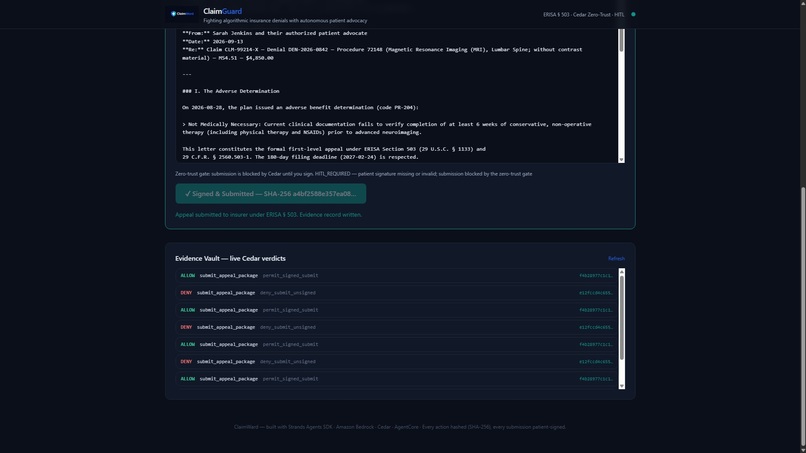The height and width of the screenshot is (453, 806).
Task: Click the '> Not Medically Necessary' quoted line
Action: click(x=387, y=128)
